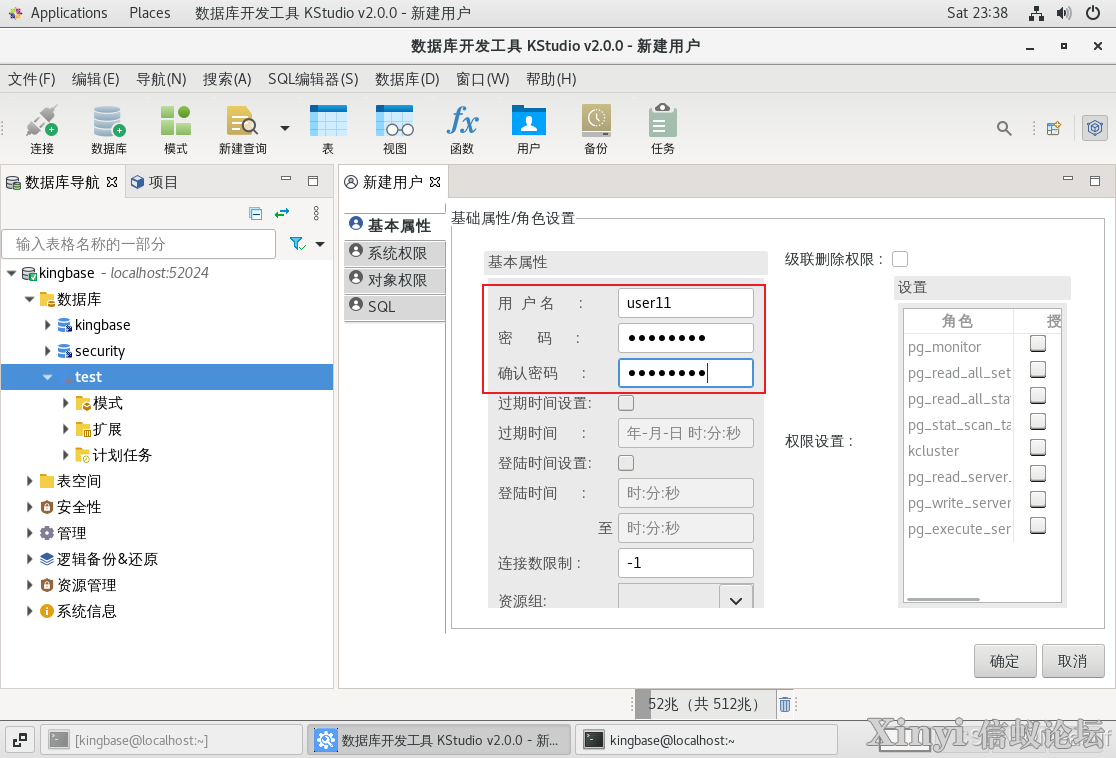Viewport: 1116px width, 758px height.
Task: Click the garbage collector trash icon
Action: (784, 704)
